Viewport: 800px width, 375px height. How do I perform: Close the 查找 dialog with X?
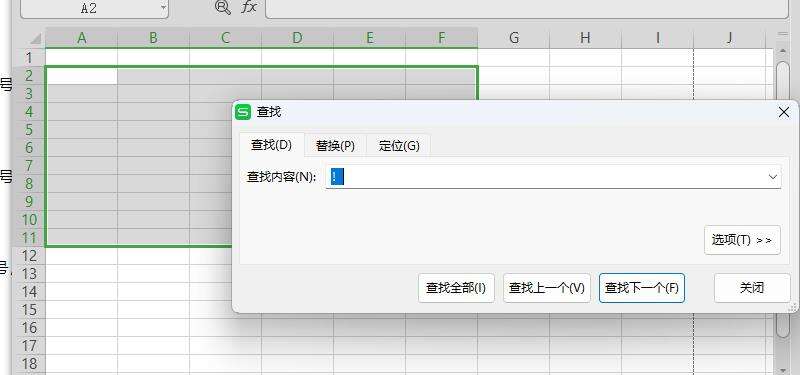click(784, 112)
